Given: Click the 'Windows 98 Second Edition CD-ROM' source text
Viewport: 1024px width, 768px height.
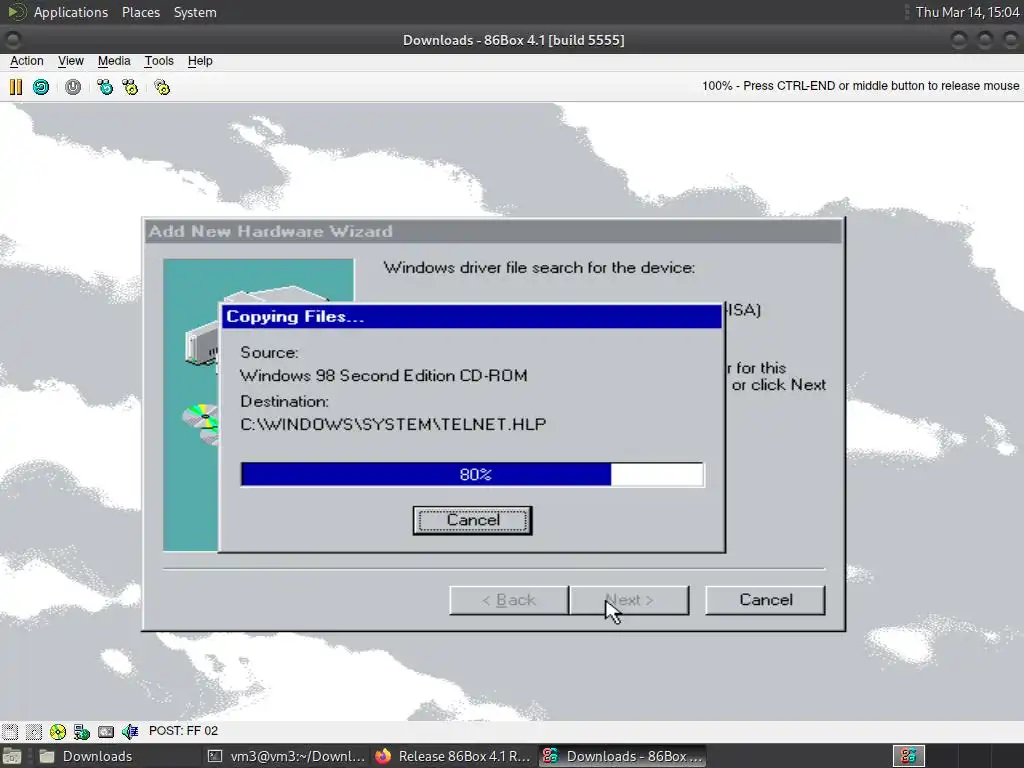Looking at the screenshot, I should pos(383,376).
